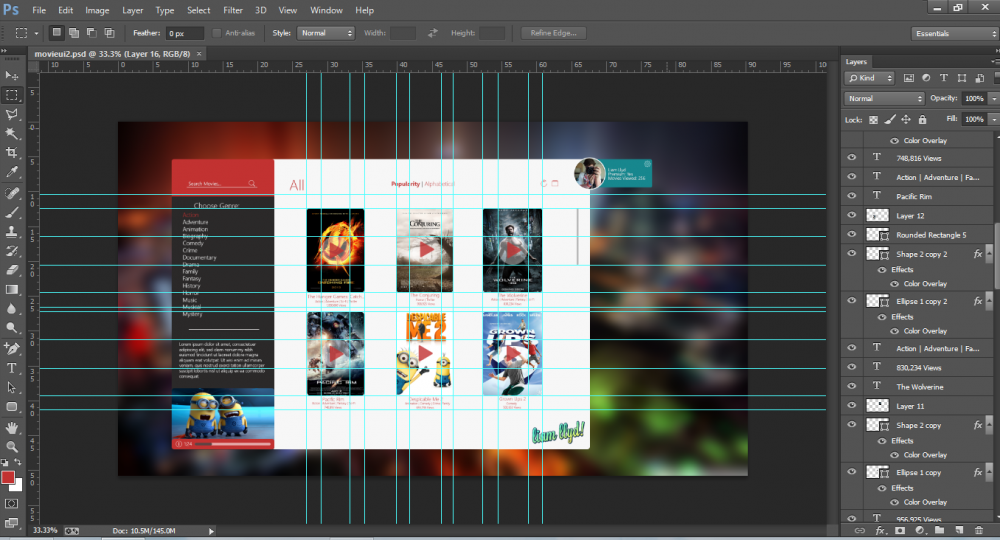Open the Kind filter dropdown

click(x=870, y=78)
